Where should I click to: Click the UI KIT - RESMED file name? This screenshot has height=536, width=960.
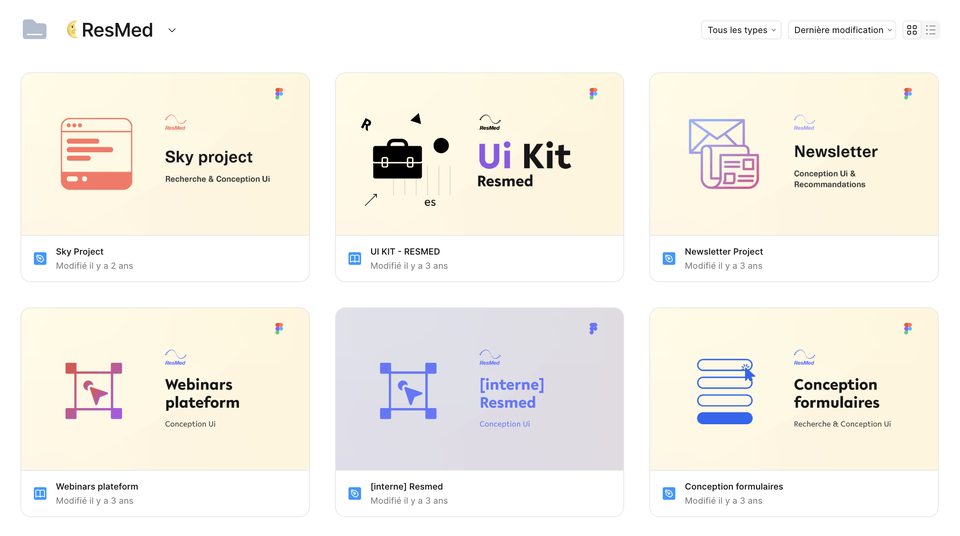point(405,251)
